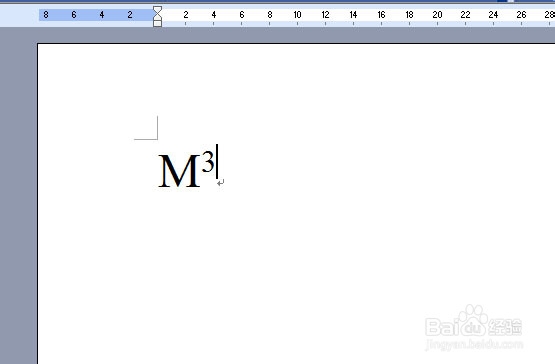Click the 26 mark on the ruler
The image size is (555, 364).
point(521,15)
